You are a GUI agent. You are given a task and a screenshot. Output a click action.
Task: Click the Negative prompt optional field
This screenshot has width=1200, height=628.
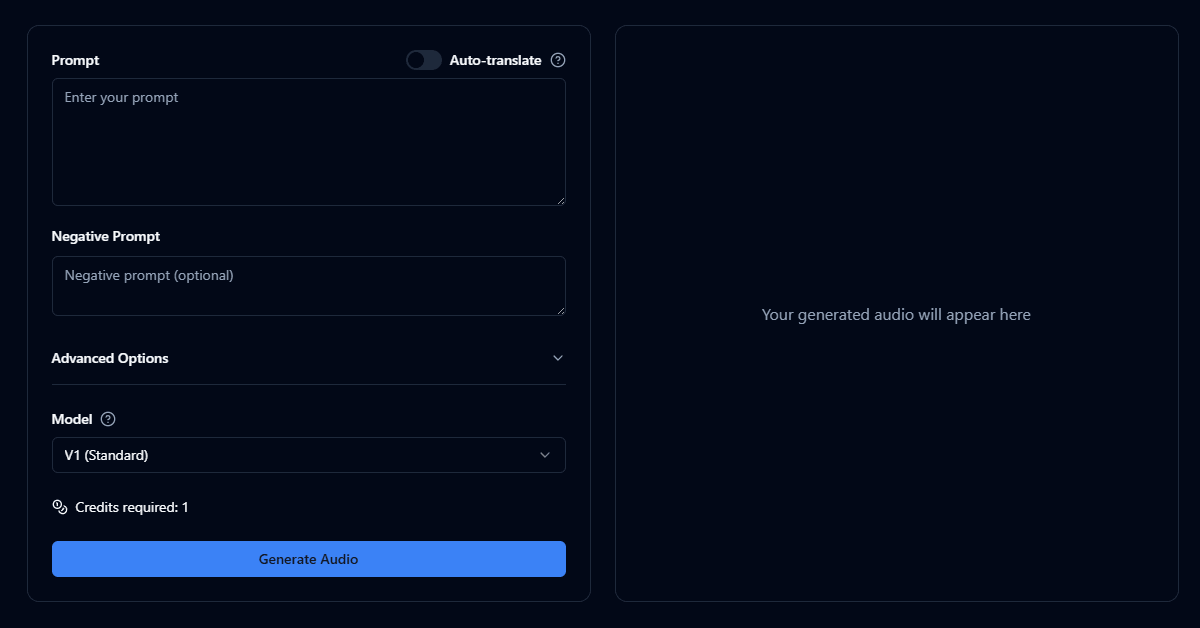[x=308, y=285]
